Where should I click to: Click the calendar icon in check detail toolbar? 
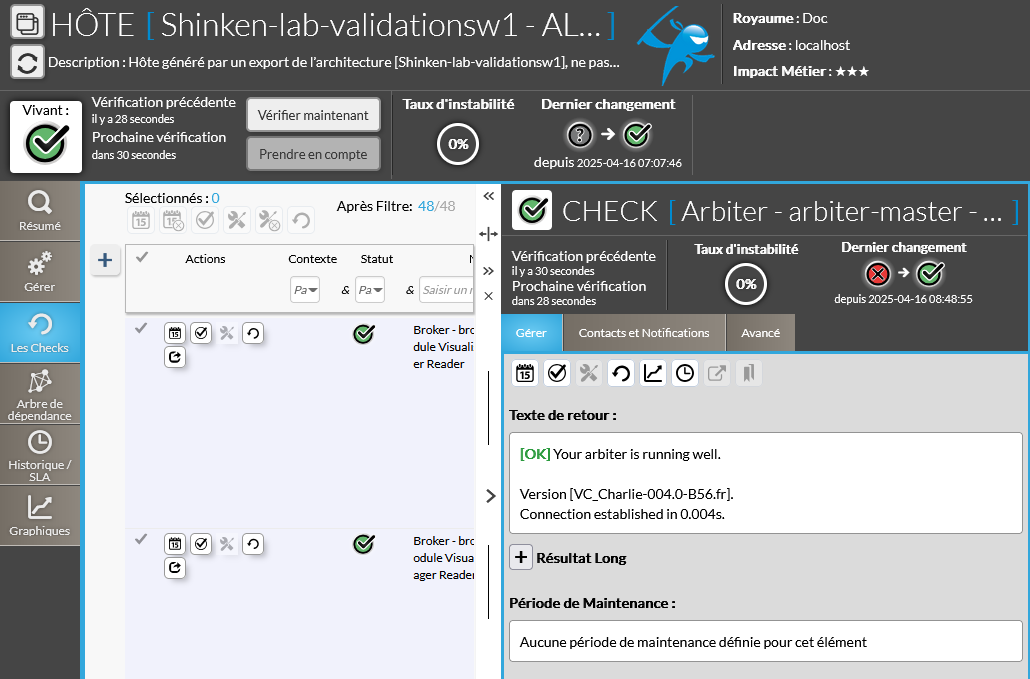point(525,373)
